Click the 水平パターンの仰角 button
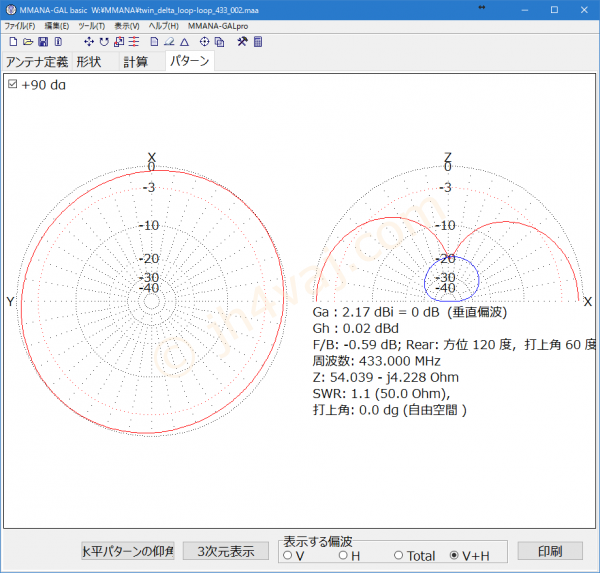Screen dimensions: 600x573 (x=128, y=551)
